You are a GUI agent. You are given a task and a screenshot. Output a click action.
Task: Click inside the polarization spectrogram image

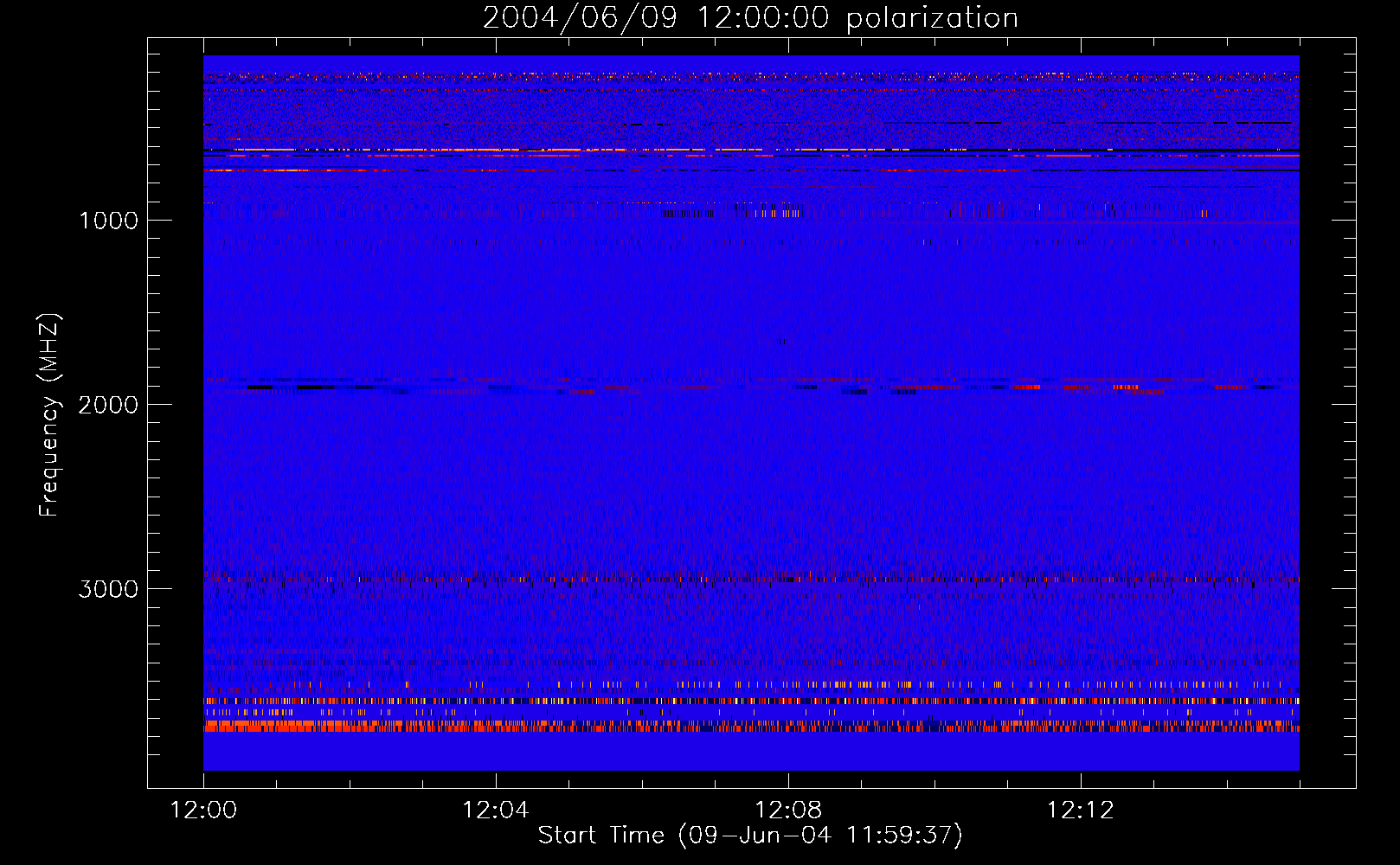751,413
